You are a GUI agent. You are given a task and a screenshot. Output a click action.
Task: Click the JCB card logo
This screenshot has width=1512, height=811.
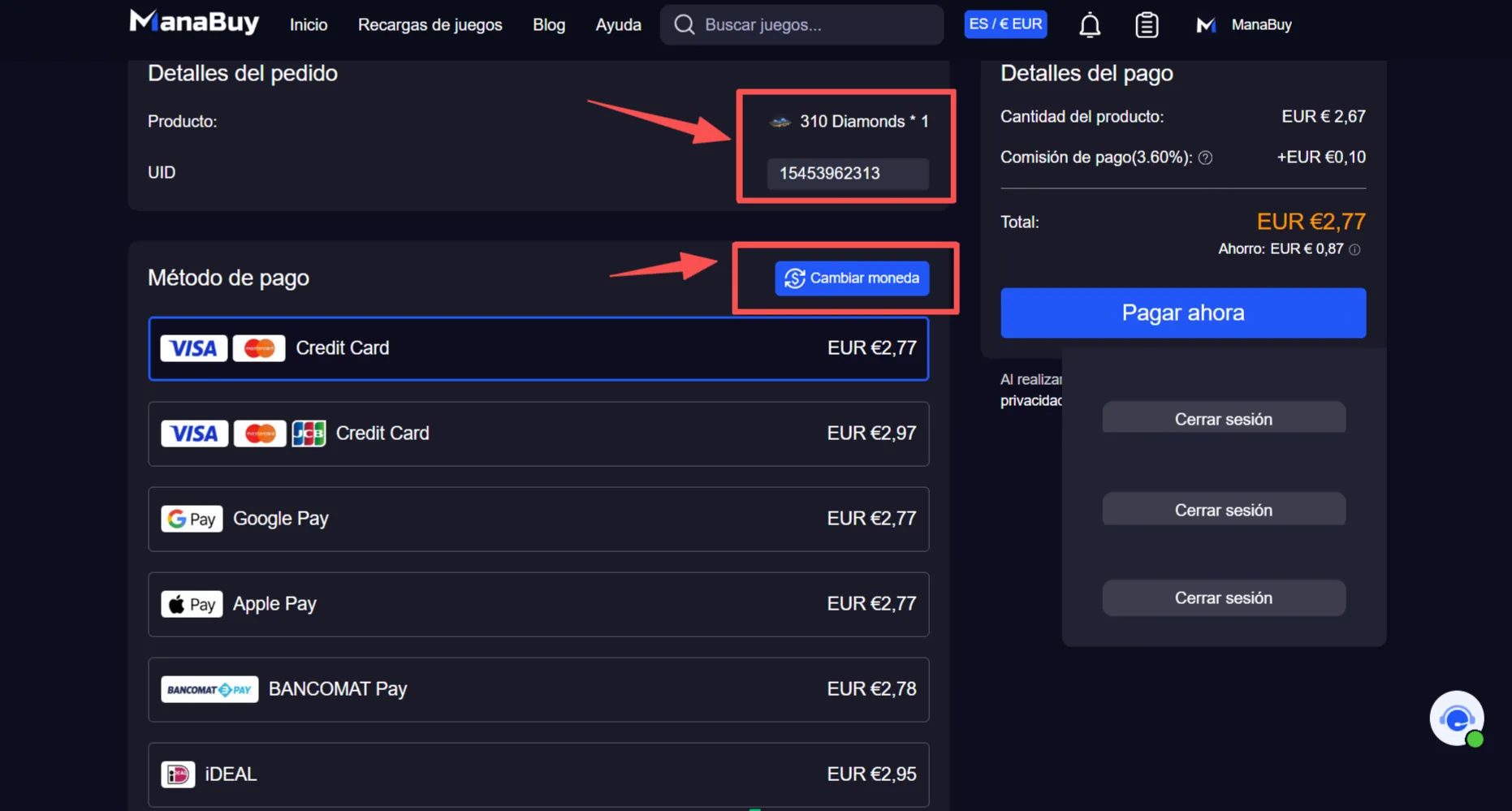(309, 434)
